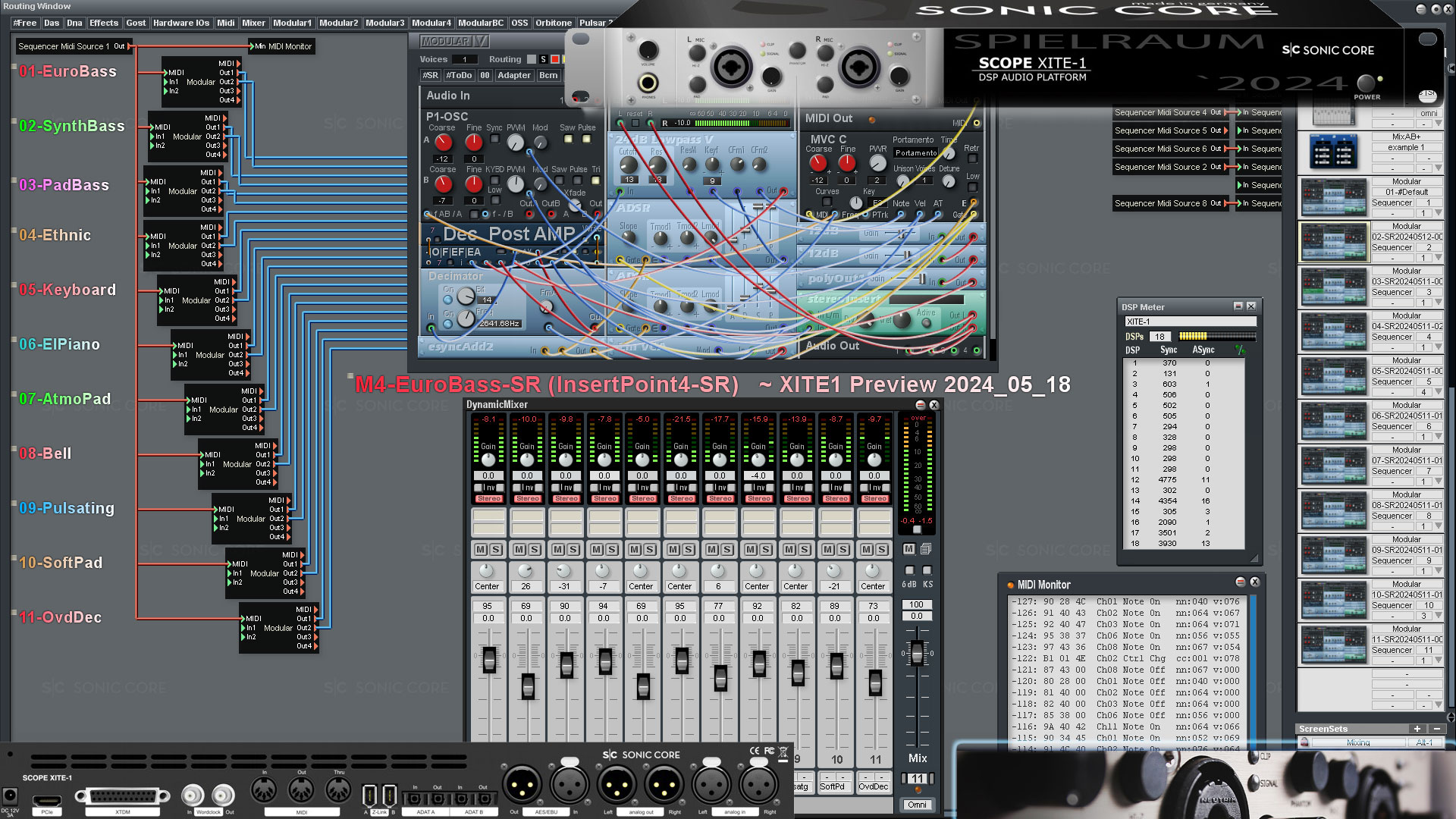
Task: Click the DSP Meter percent icon
Action: (x=1240, y=350)
